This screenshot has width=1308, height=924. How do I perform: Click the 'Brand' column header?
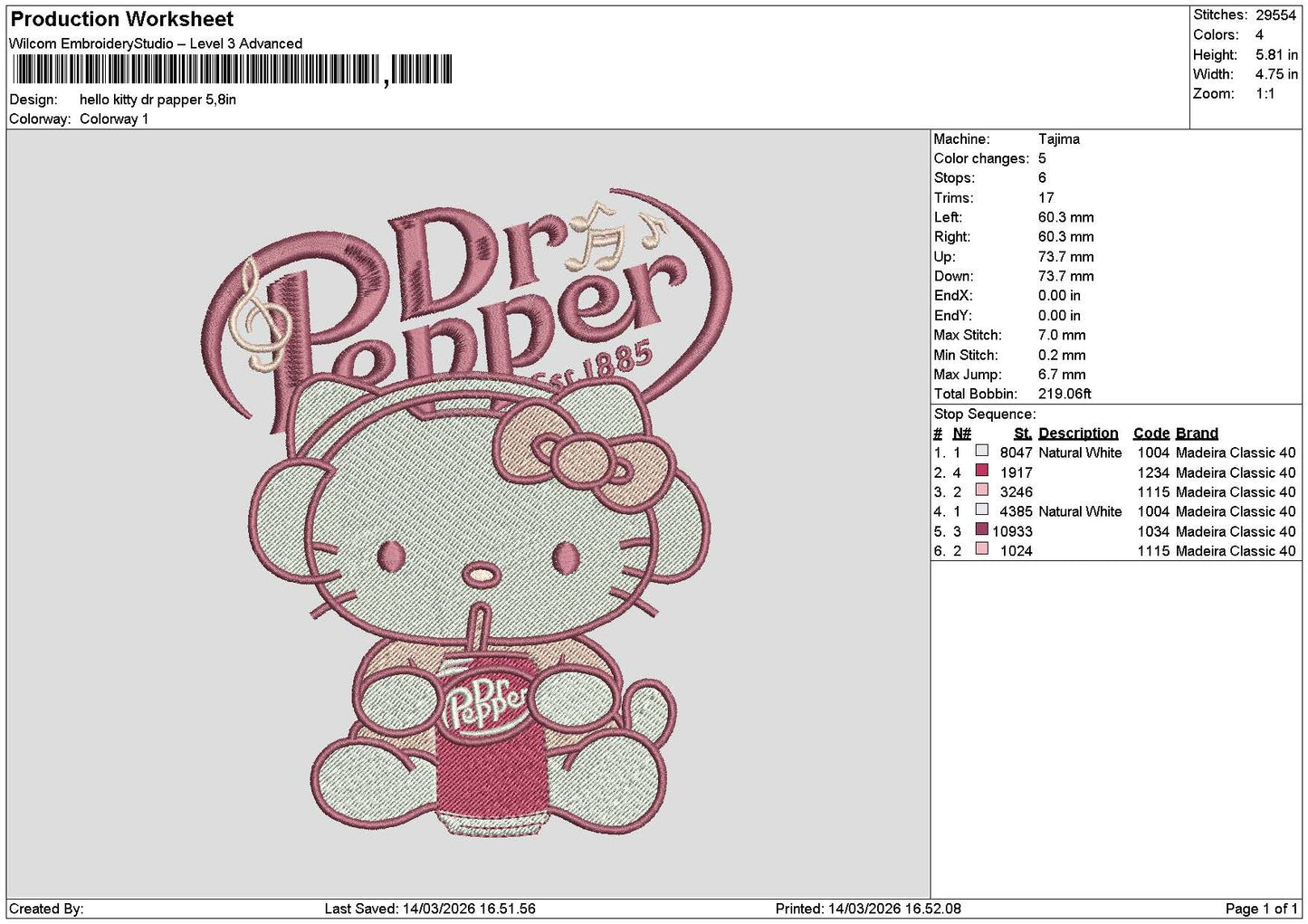pos(1197,433)
